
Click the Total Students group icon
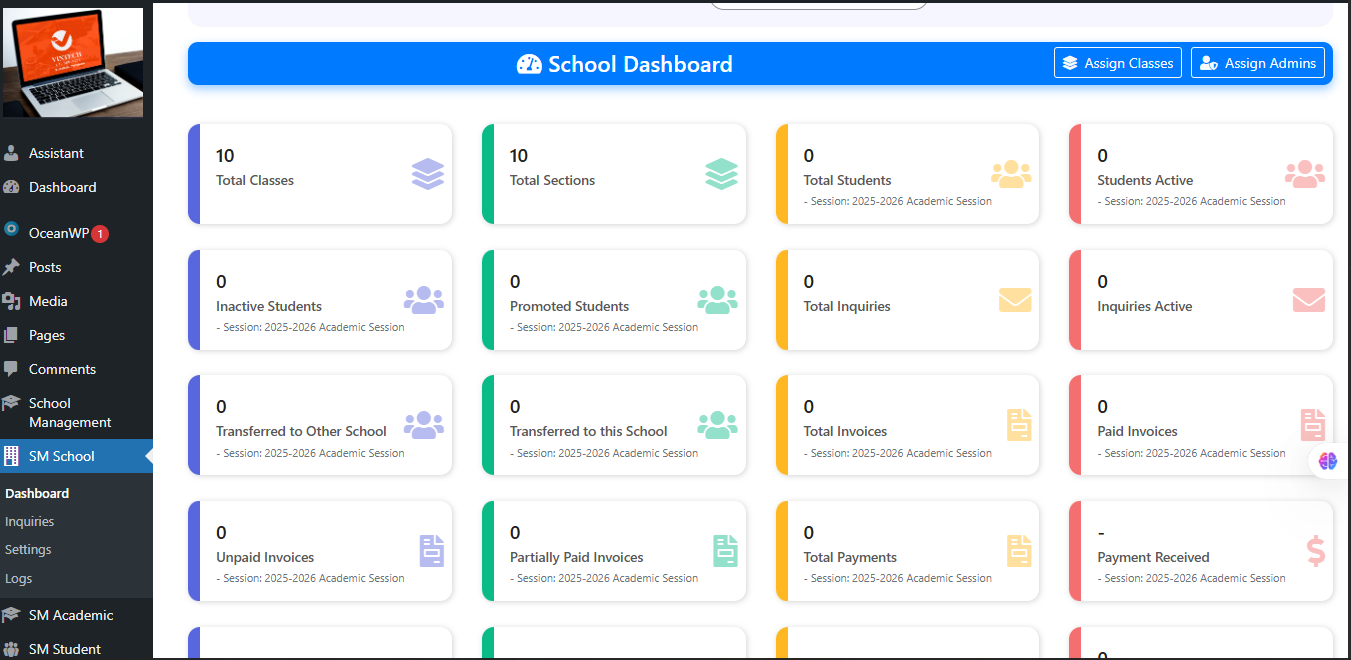pos(1010,174)
